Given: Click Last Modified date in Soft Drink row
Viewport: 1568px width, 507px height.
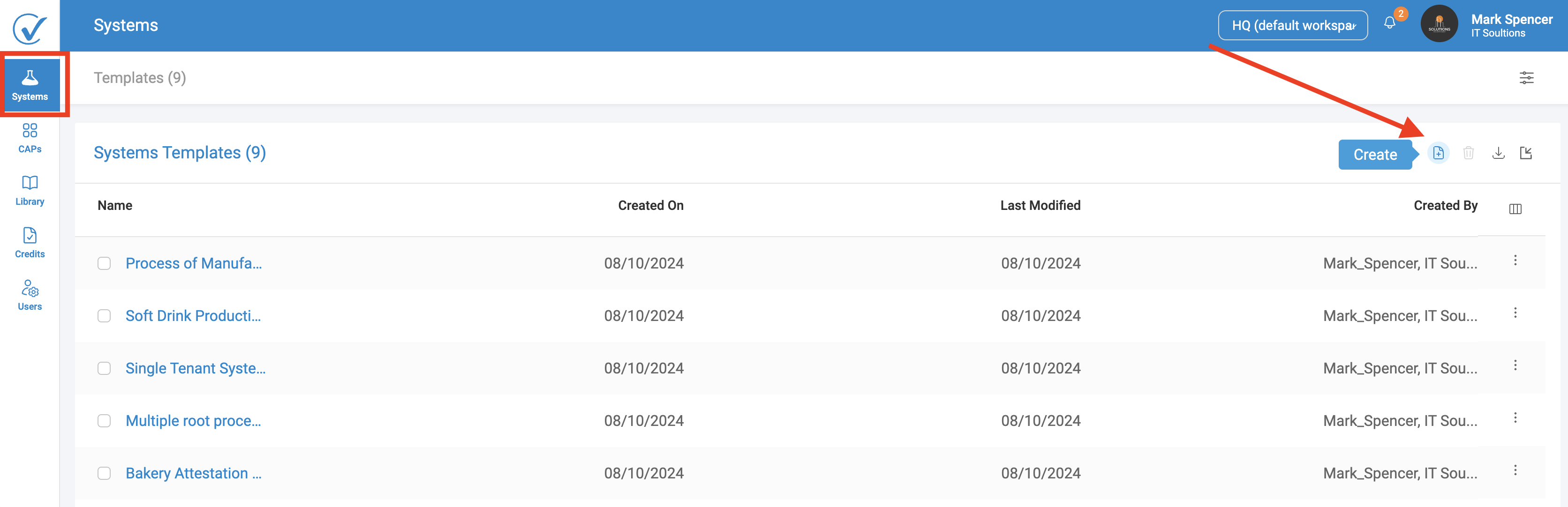Looking at the screenshot, I should point(1041,316).
